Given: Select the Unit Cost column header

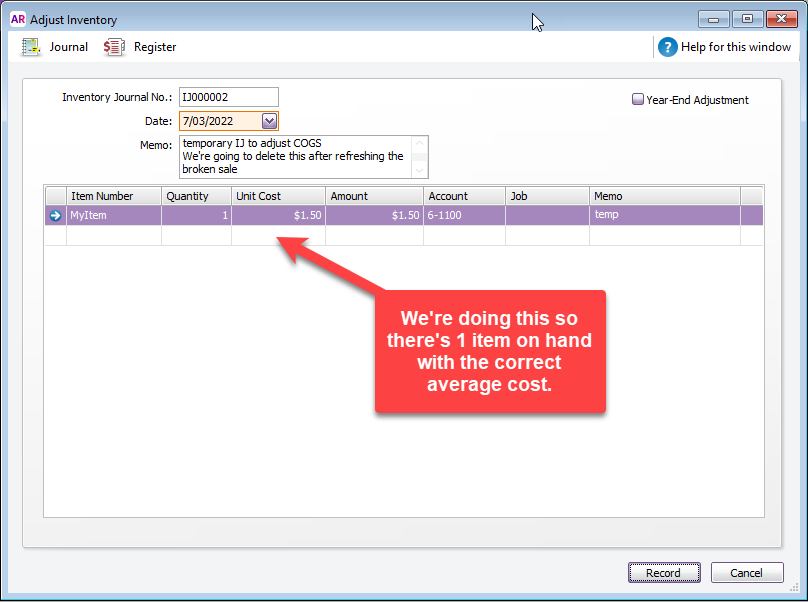Looking at the screenshot, I should 278,196.
